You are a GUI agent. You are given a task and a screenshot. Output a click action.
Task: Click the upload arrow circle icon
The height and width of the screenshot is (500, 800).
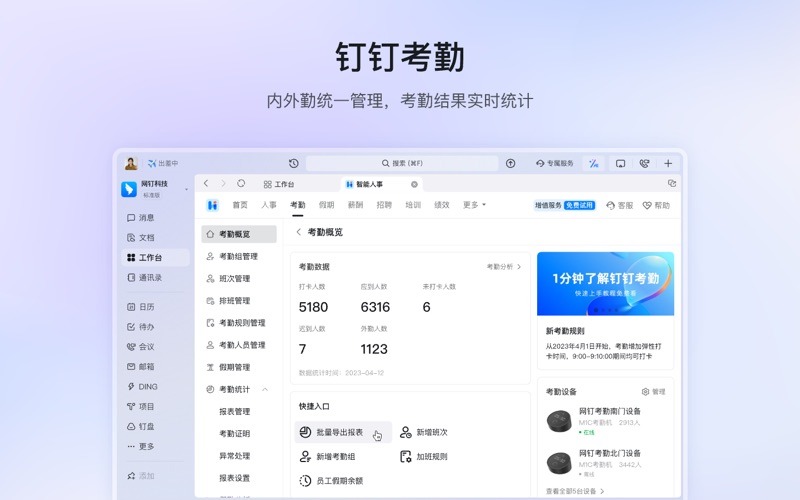click(x=510, y=163)
